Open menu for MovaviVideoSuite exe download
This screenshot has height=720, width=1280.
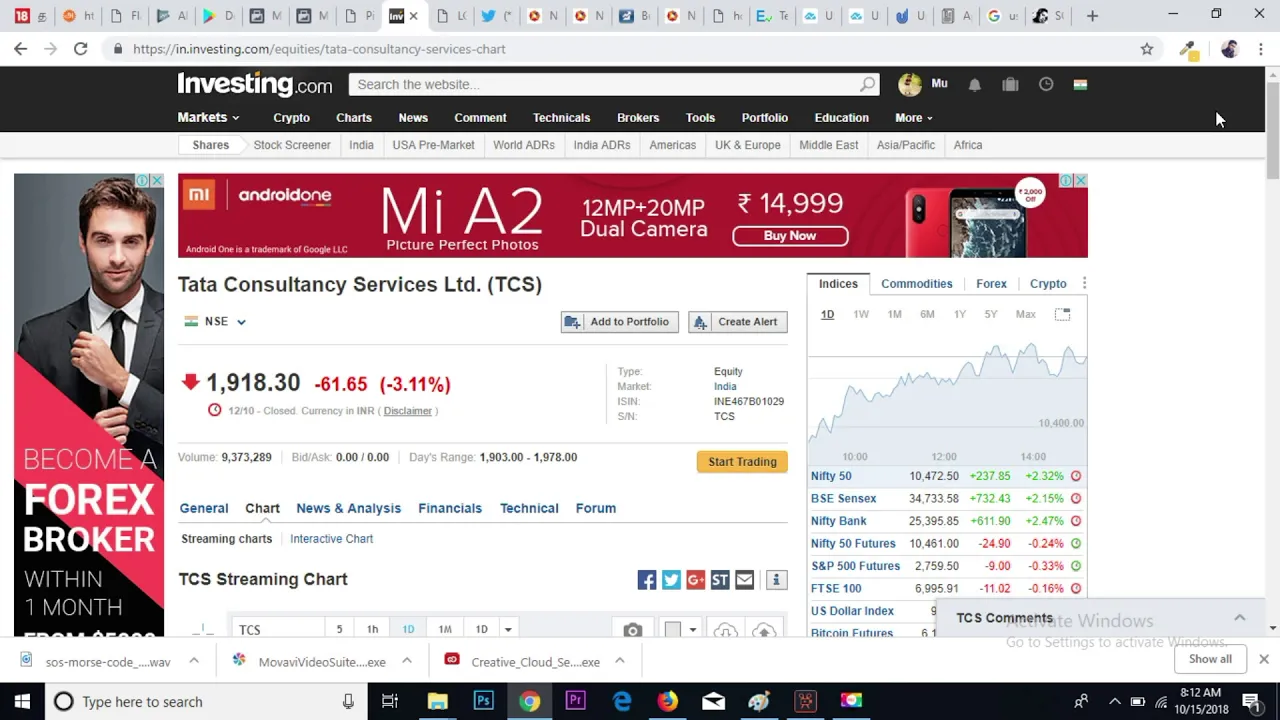point(407,661)
